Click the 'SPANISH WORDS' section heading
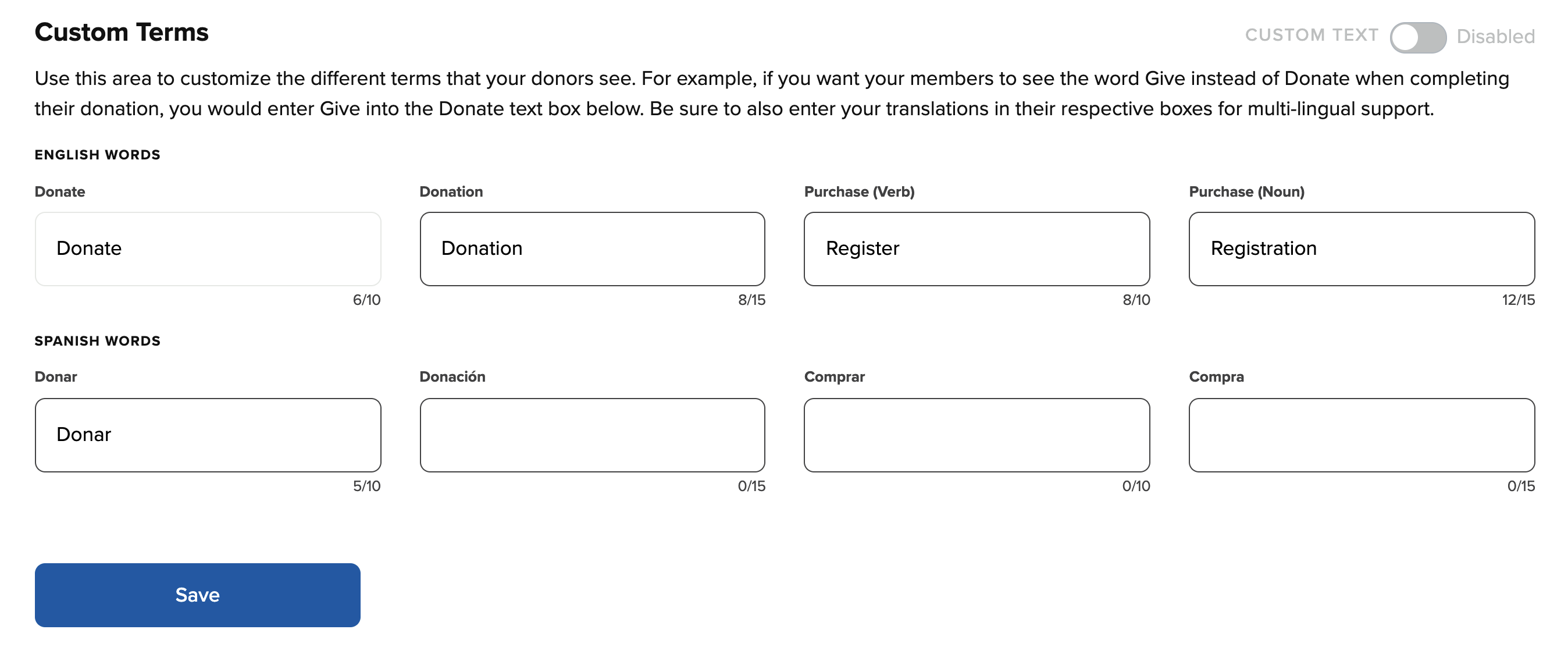This screenshot has width=1568, height=647. click(97, 341)
